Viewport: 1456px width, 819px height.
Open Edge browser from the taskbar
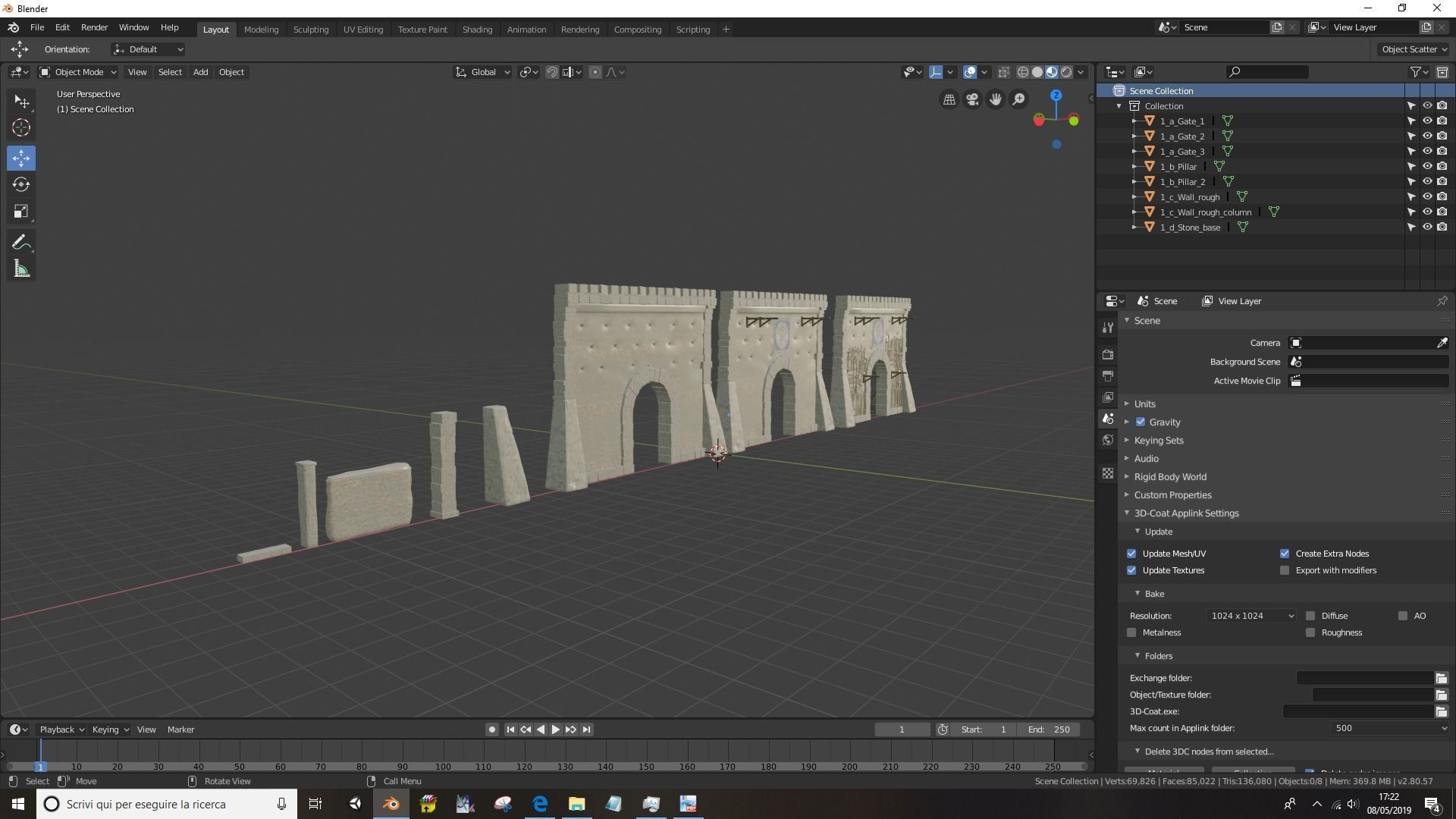pos(540,804)
